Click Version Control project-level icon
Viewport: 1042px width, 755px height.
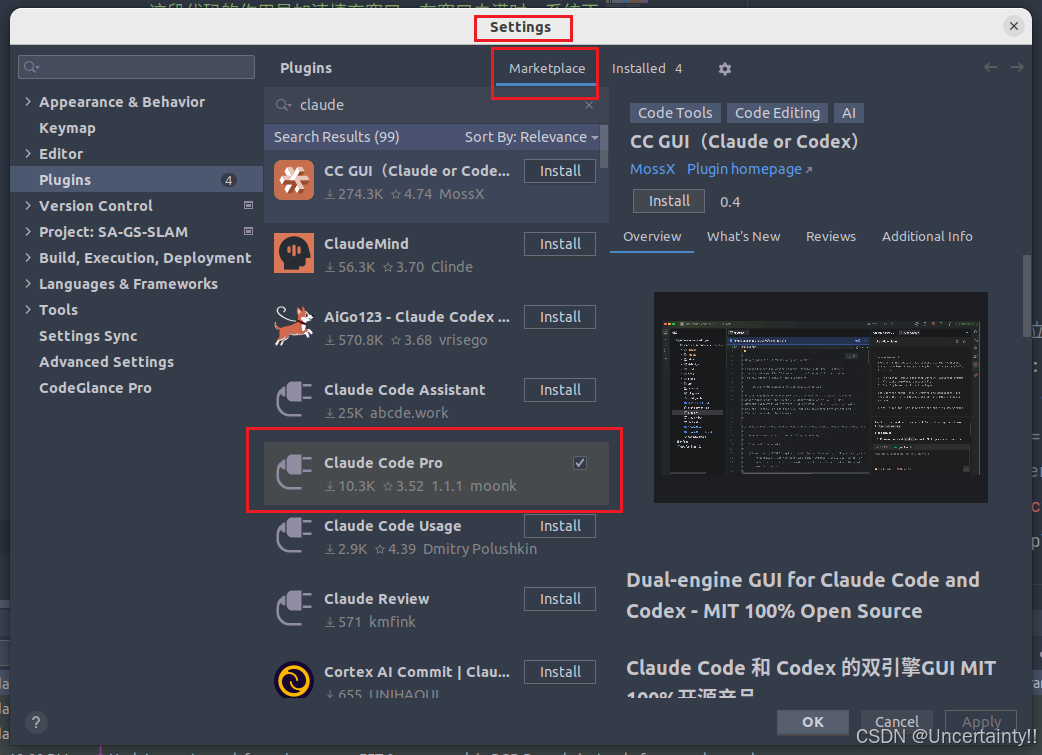pyautogui.click(x=249, y=205)
